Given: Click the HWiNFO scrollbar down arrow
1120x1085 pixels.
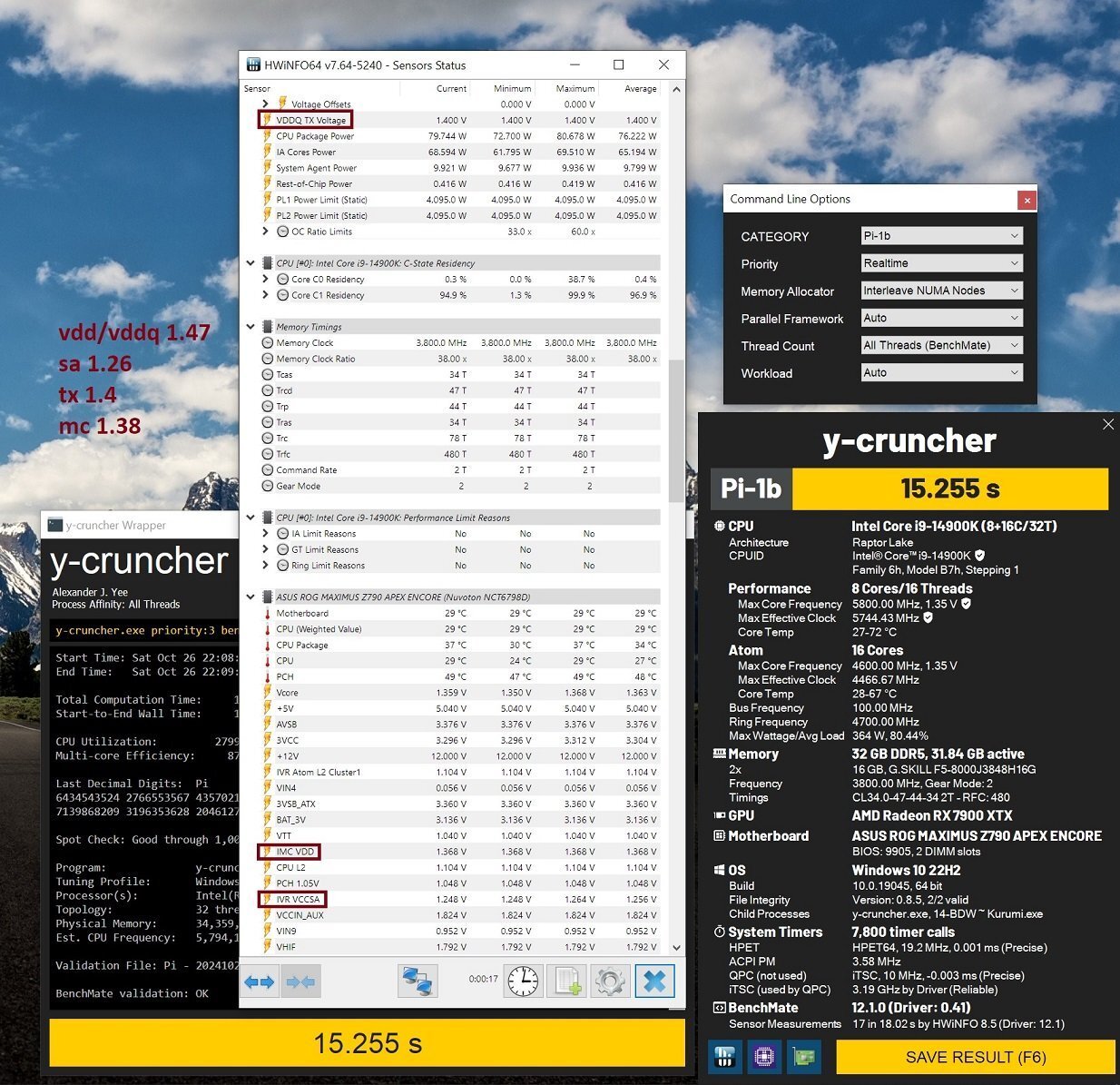Looking at the screenshot, I should tap(675, 947).
